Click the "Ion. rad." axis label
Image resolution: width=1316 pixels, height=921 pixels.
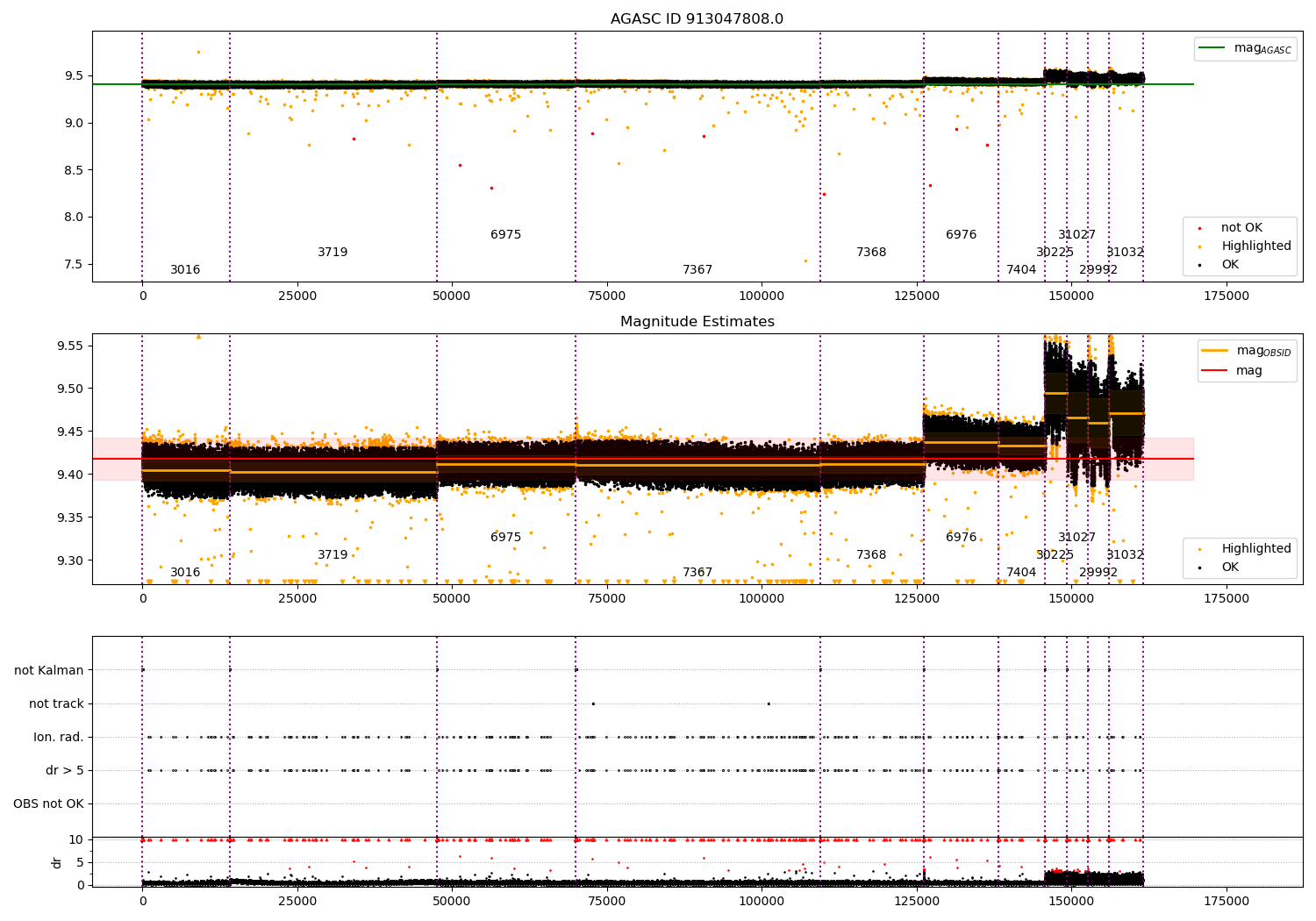click(59, 737)
